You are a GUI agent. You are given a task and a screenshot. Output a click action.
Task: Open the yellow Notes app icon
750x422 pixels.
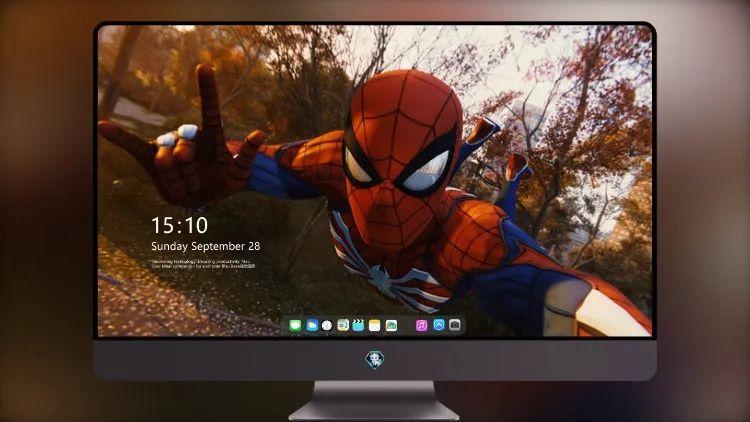click(x=375, y=326)
